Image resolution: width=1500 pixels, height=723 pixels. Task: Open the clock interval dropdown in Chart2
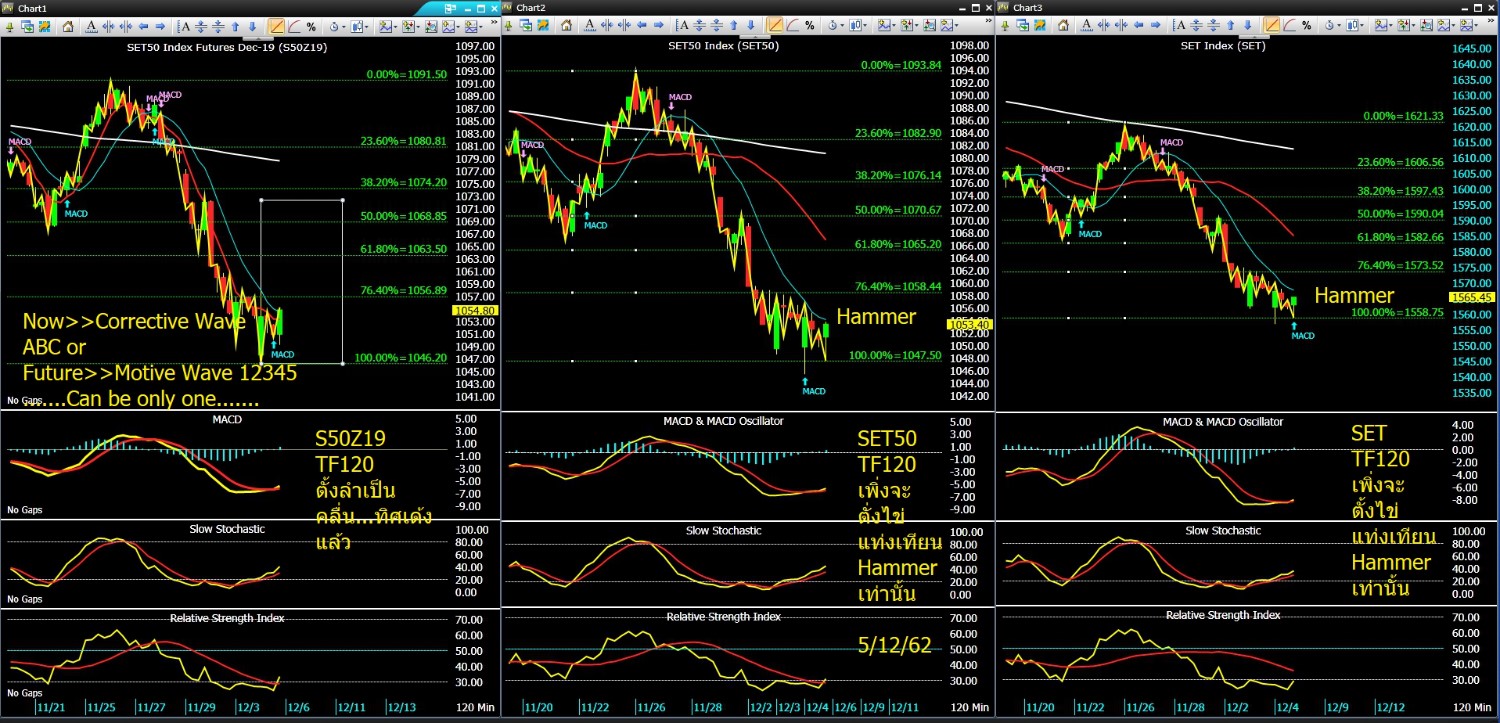point(836,26)
